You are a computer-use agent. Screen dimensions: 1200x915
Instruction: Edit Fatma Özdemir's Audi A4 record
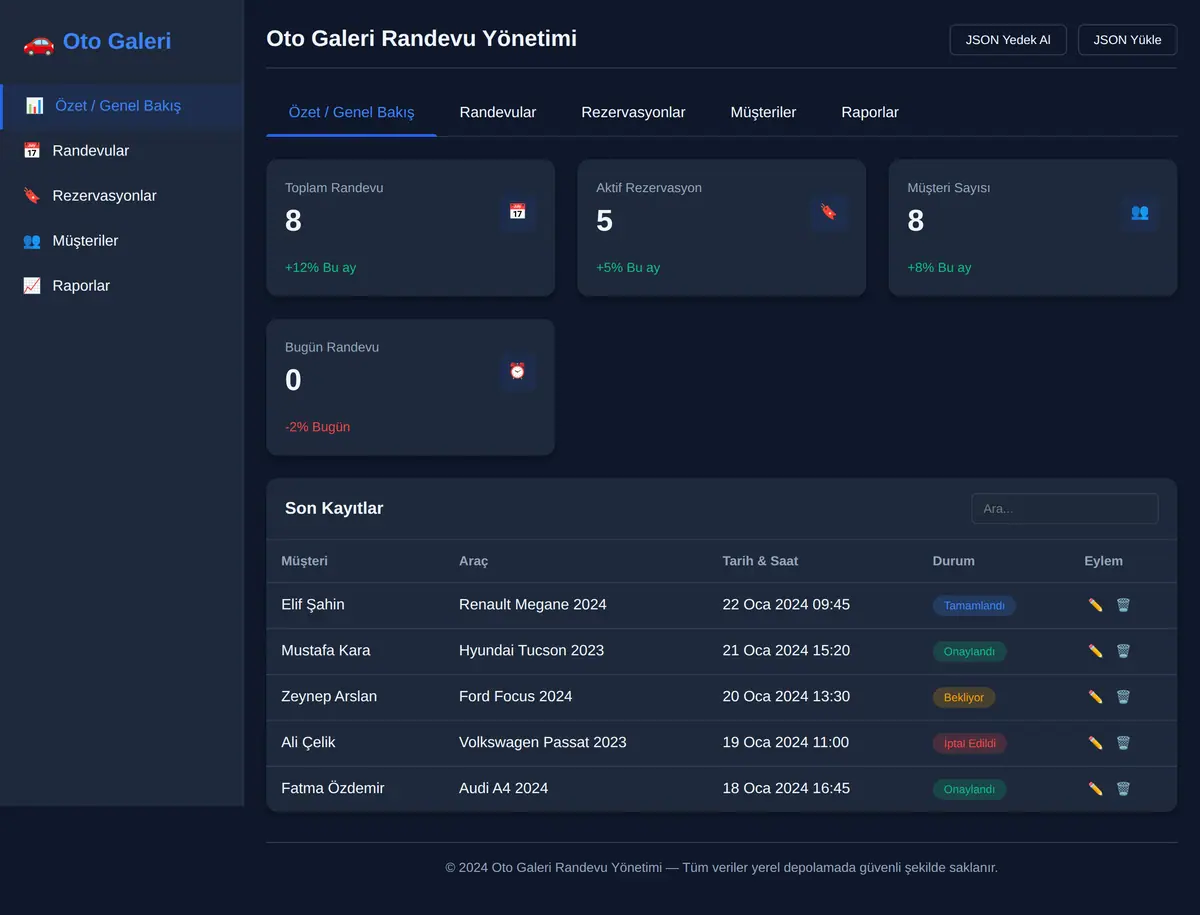1095,789
